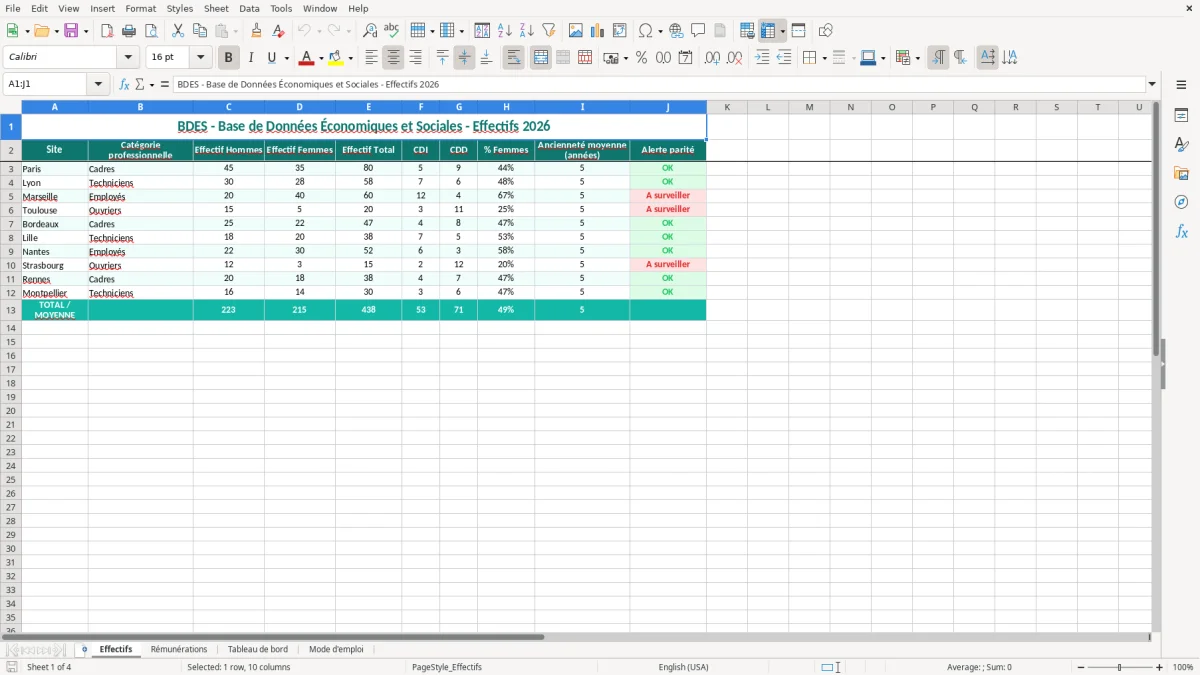Switch to the Rémunérations sheet tab
The image size is (1200, 675).
179,650
